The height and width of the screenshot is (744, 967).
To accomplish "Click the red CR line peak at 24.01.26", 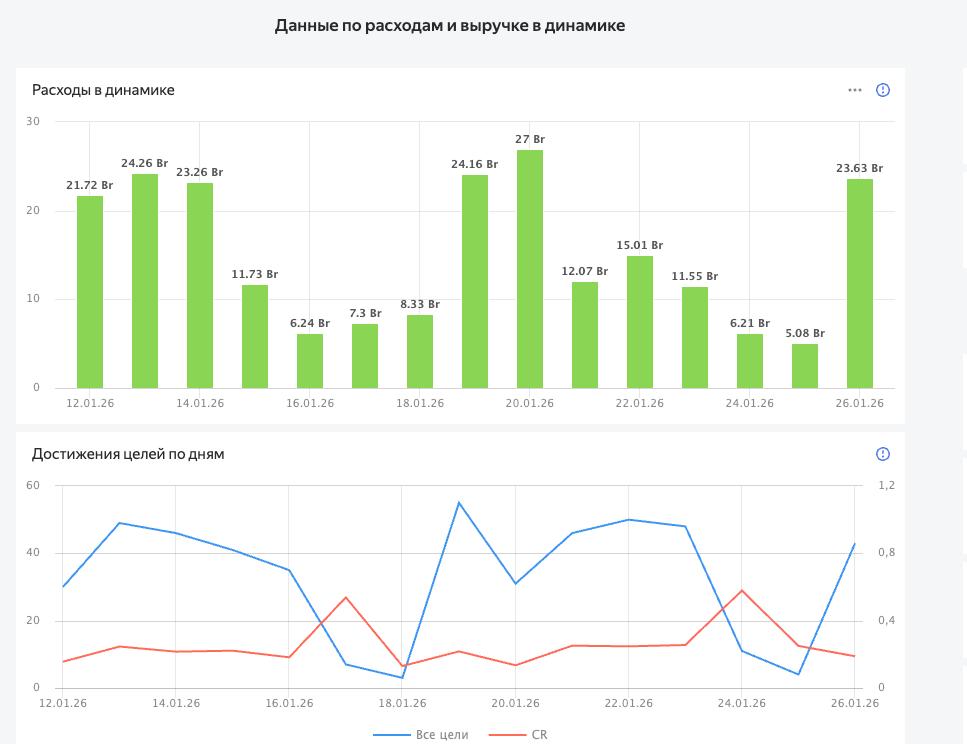I will tap(741, 590).
